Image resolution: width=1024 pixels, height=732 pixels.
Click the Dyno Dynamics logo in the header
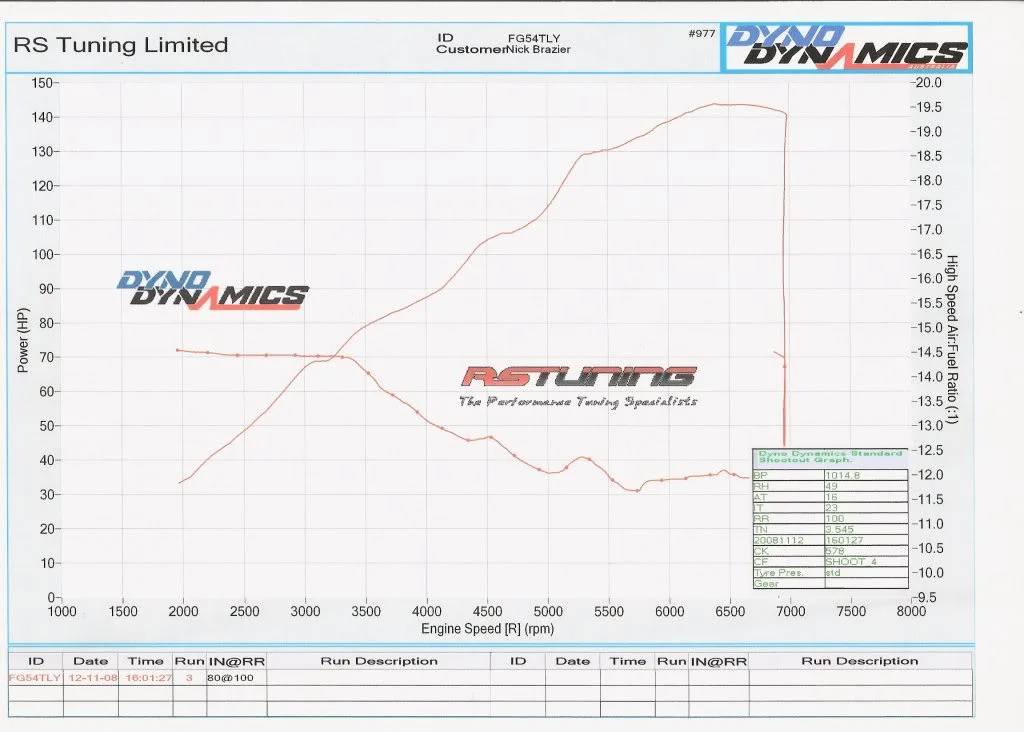click(x=846, y=47)
